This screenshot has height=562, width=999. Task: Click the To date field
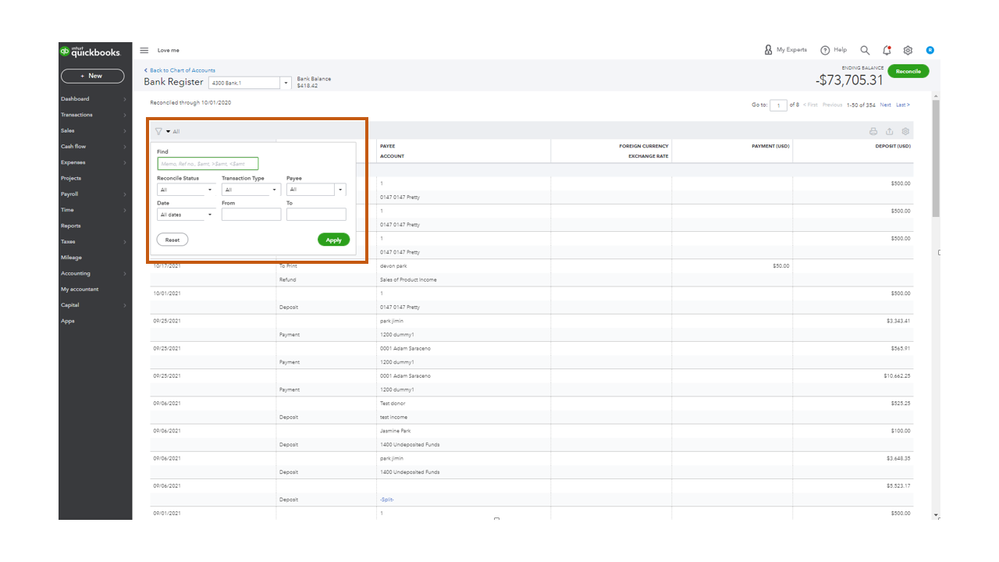coord(316,215)
